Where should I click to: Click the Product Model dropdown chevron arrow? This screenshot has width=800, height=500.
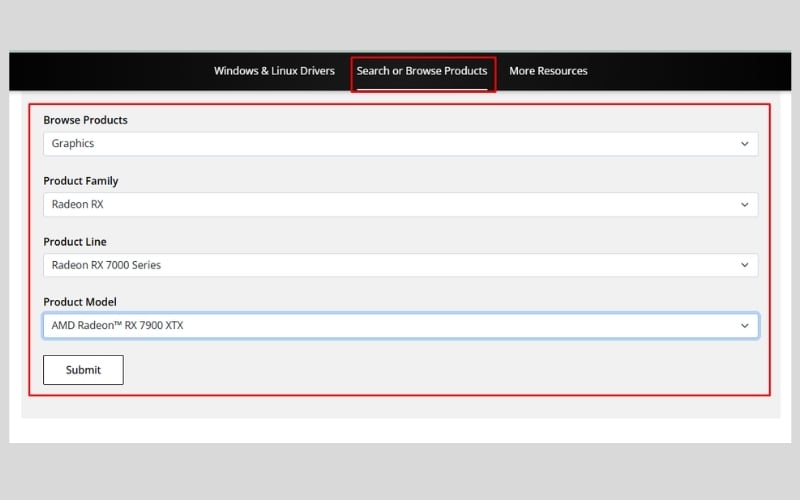(x=744, y=326)
